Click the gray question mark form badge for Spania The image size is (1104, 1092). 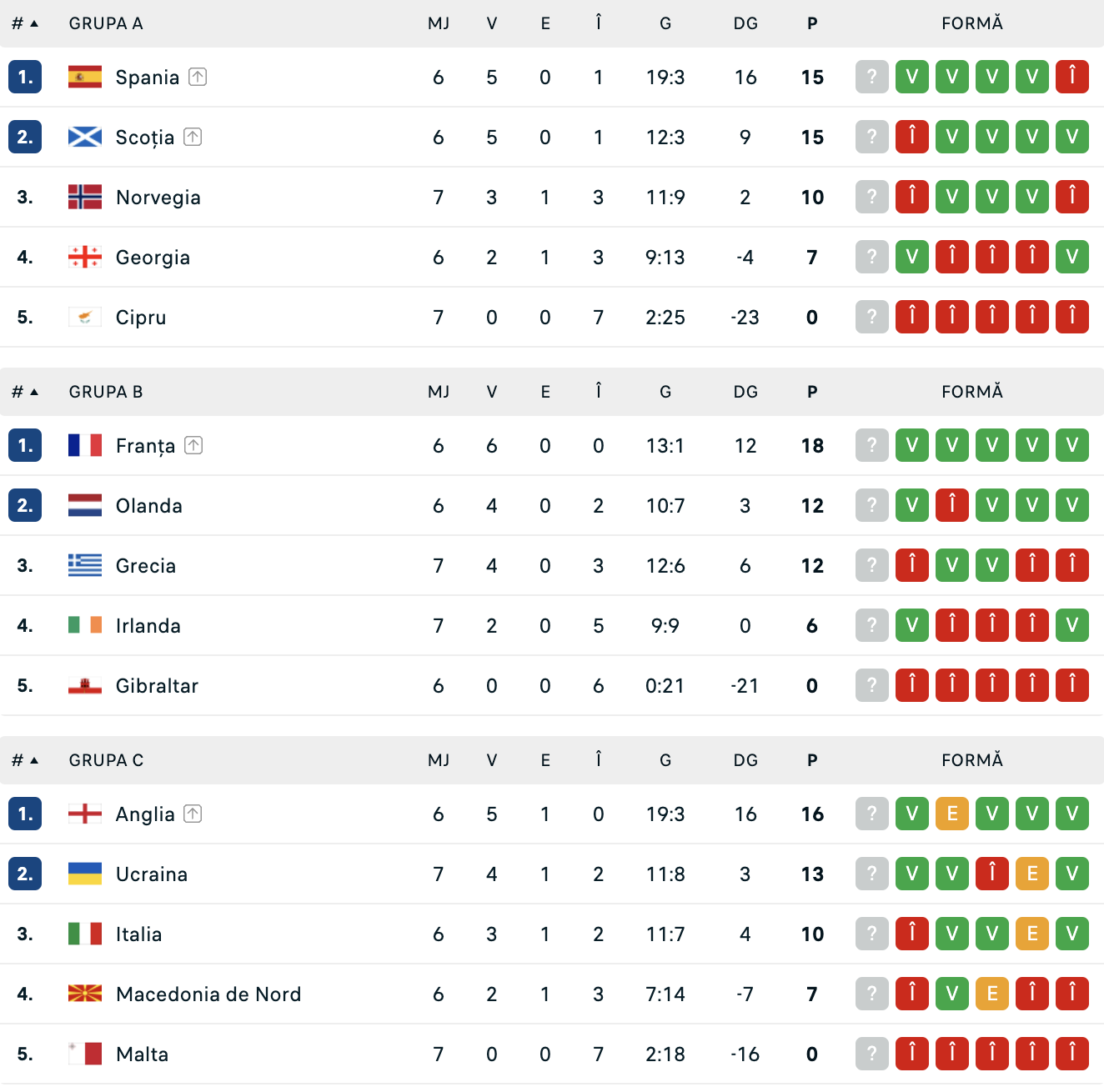tap(872, 77)
